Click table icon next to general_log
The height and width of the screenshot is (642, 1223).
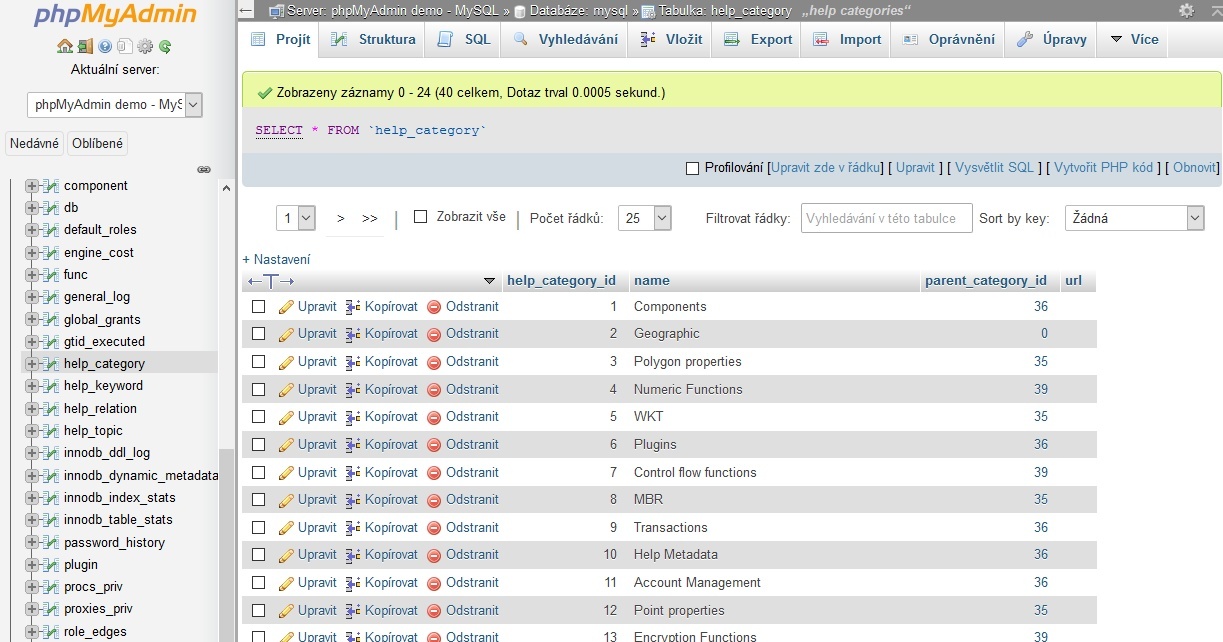pos(51,297)
